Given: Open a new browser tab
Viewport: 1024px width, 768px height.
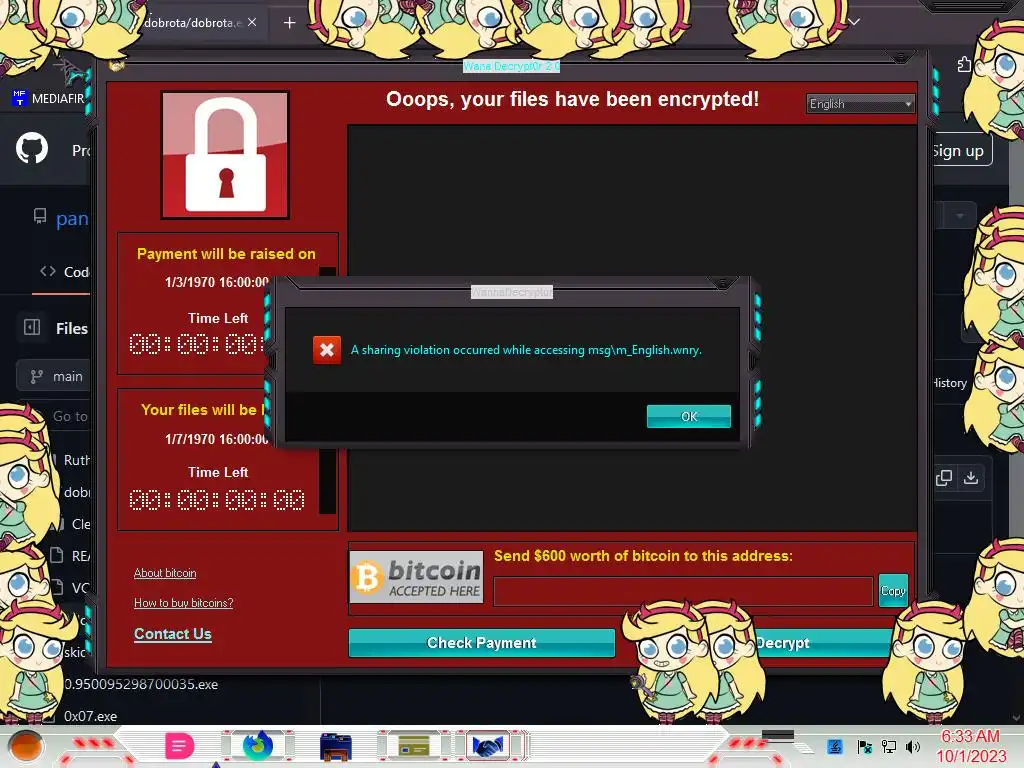Looking at the screenshot, I should click(289, 23).
